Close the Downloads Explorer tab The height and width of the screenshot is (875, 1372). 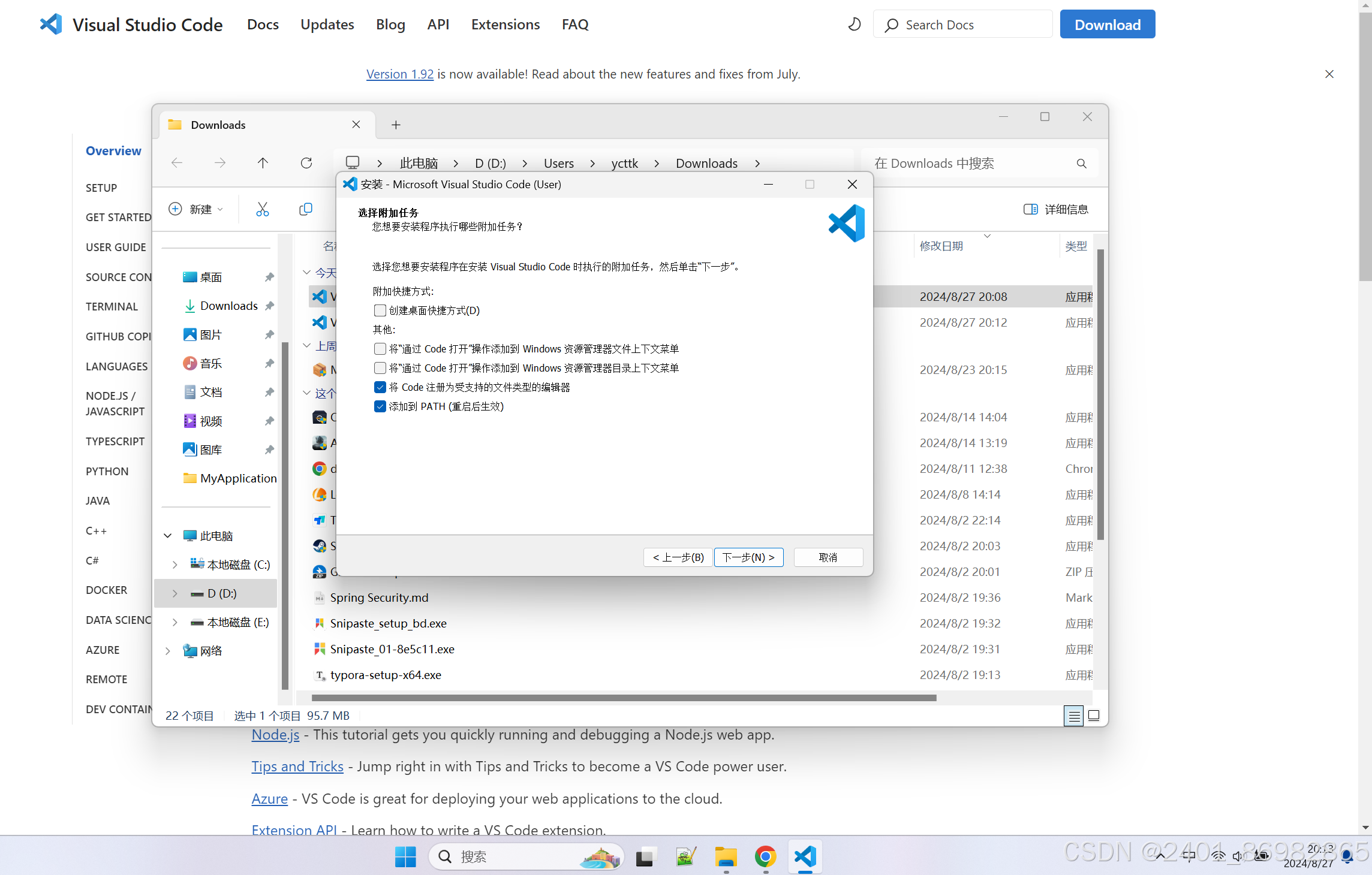(x=356, y=125)
